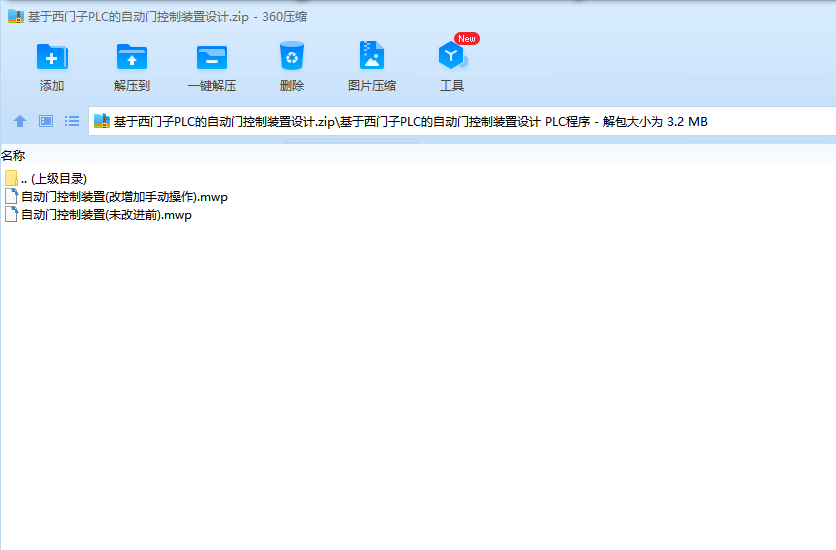Click the 添加 (Add) folder icon
The height and width of the screenshot is (550, 836).
52,58
